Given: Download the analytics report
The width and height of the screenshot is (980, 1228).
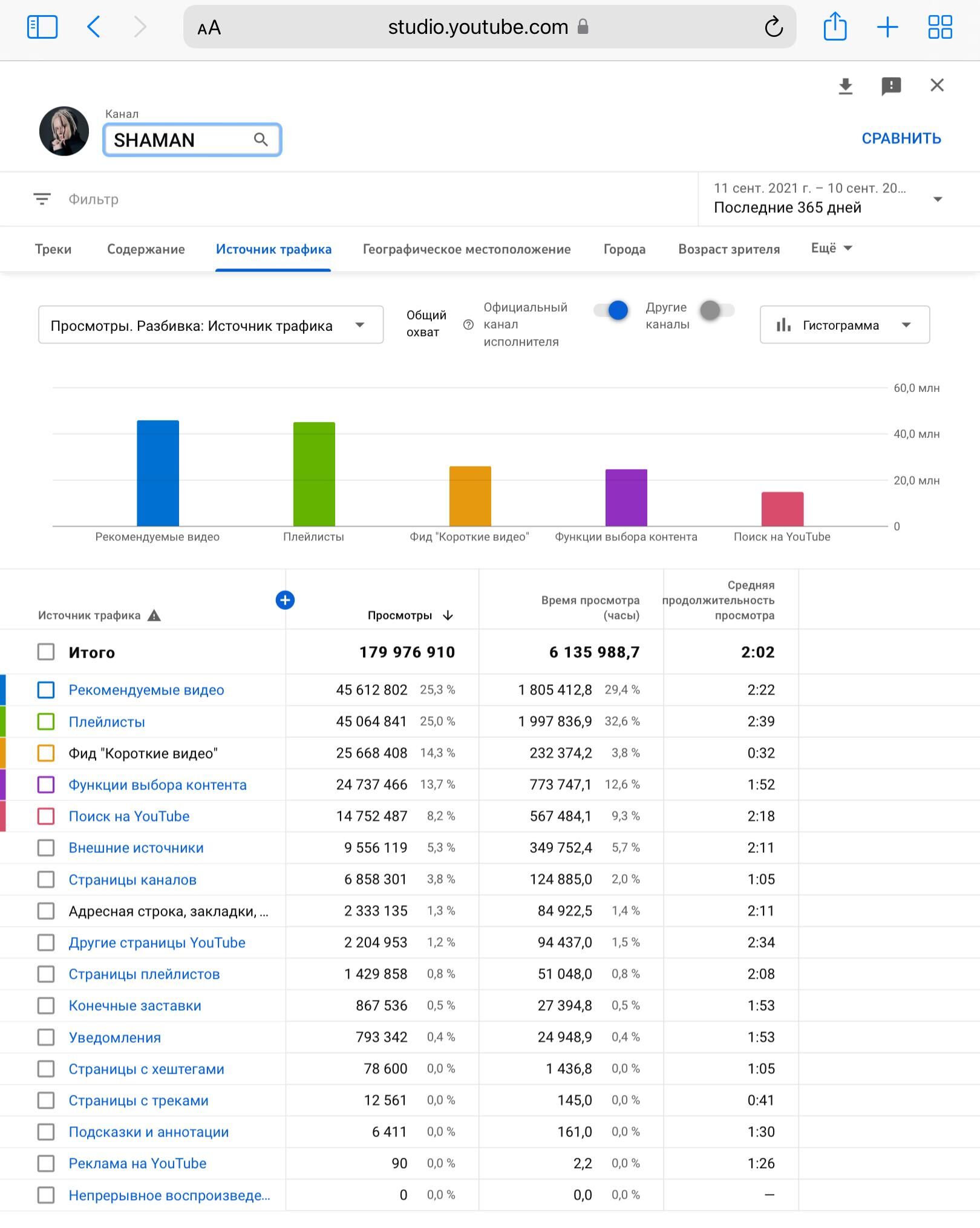Looking at the screenshot, I should pyautogui.click(x=846, y=86).
